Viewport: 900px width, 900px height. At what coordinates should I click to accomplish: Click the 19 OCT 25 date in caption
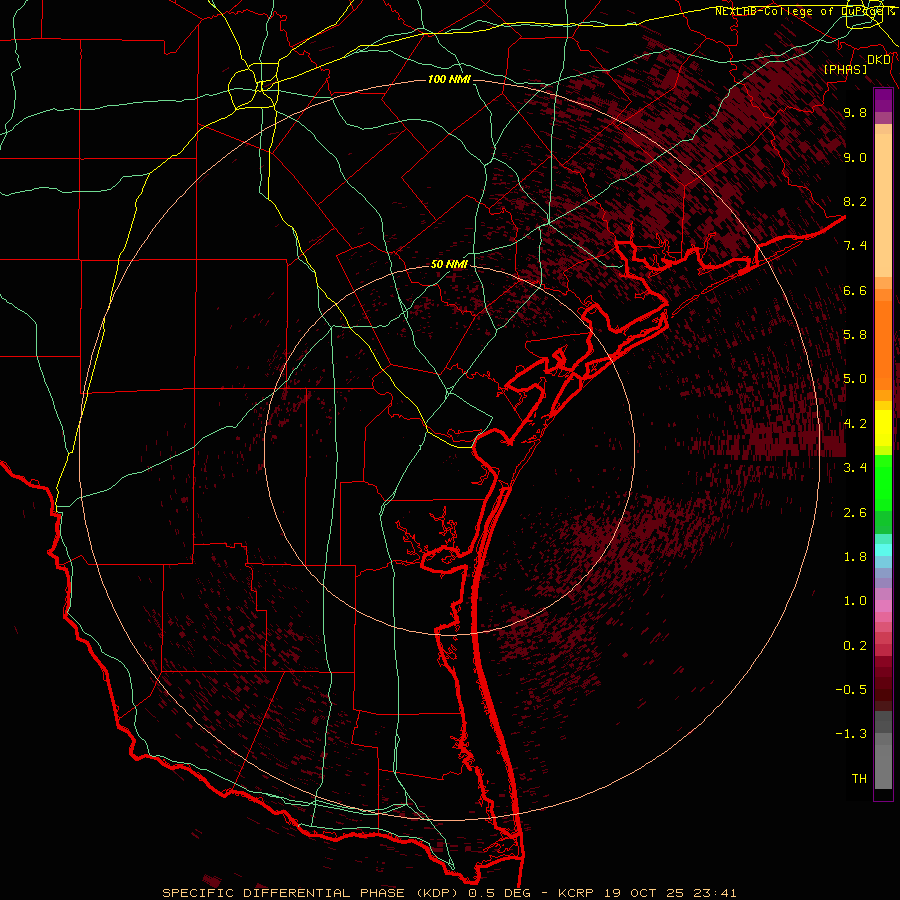(x=645, y=893)
